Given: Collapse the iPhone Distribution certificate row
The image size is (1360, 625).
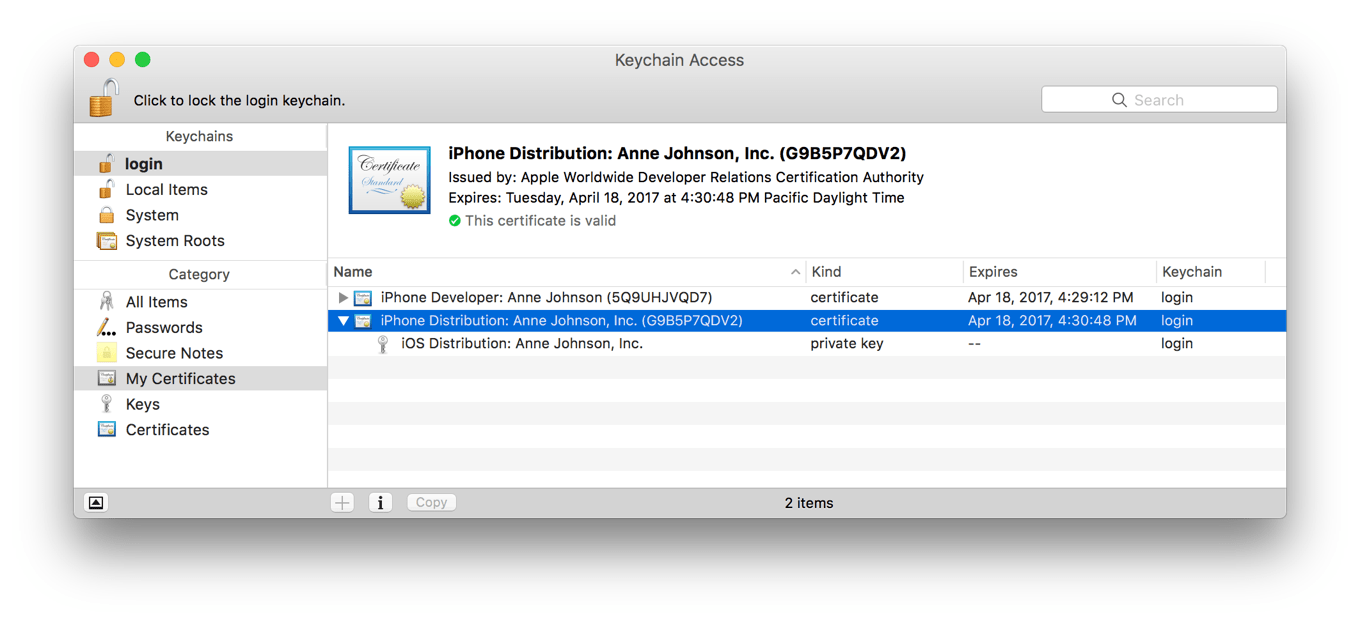Looking at the screenshot, I should coord(343,321).
